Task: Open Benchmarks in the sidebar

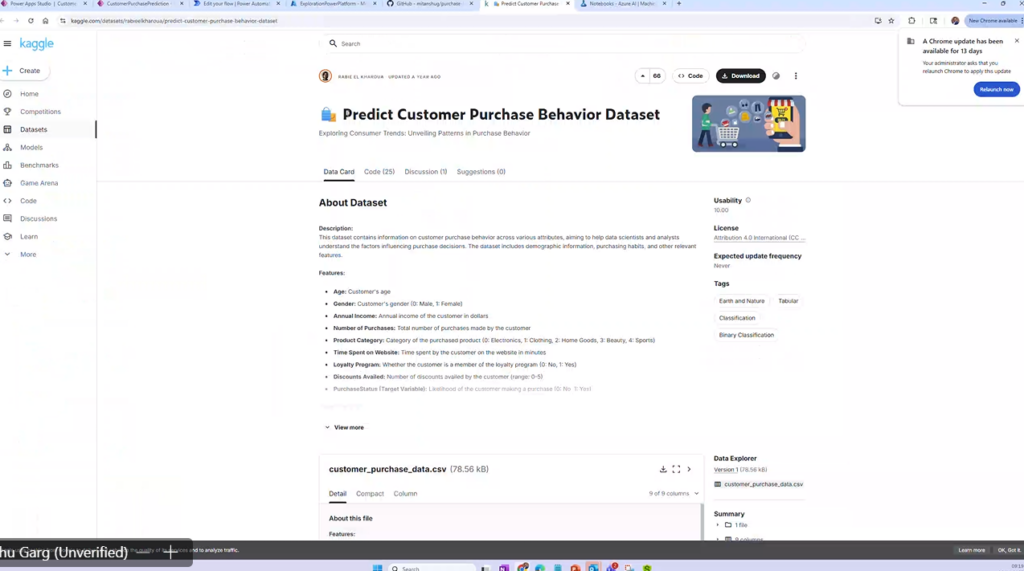Action: 39,165
